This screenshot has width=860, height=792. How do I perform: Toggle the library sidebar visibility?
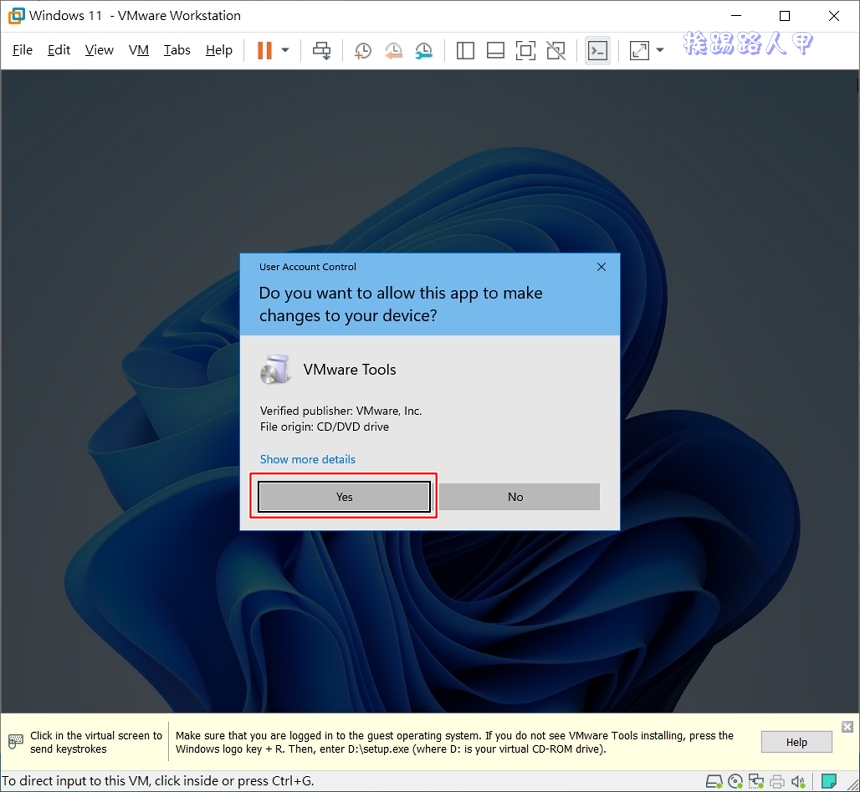(465, 50)
